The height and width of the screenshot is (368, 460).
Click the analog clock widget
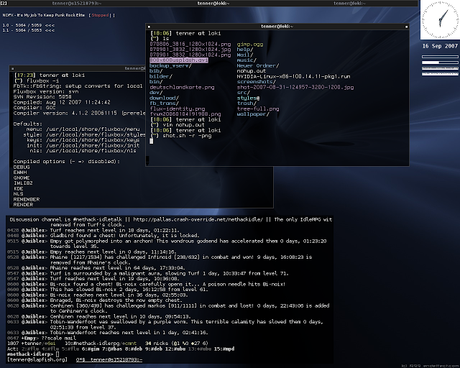pyautogui.click(x=440, y=19)
